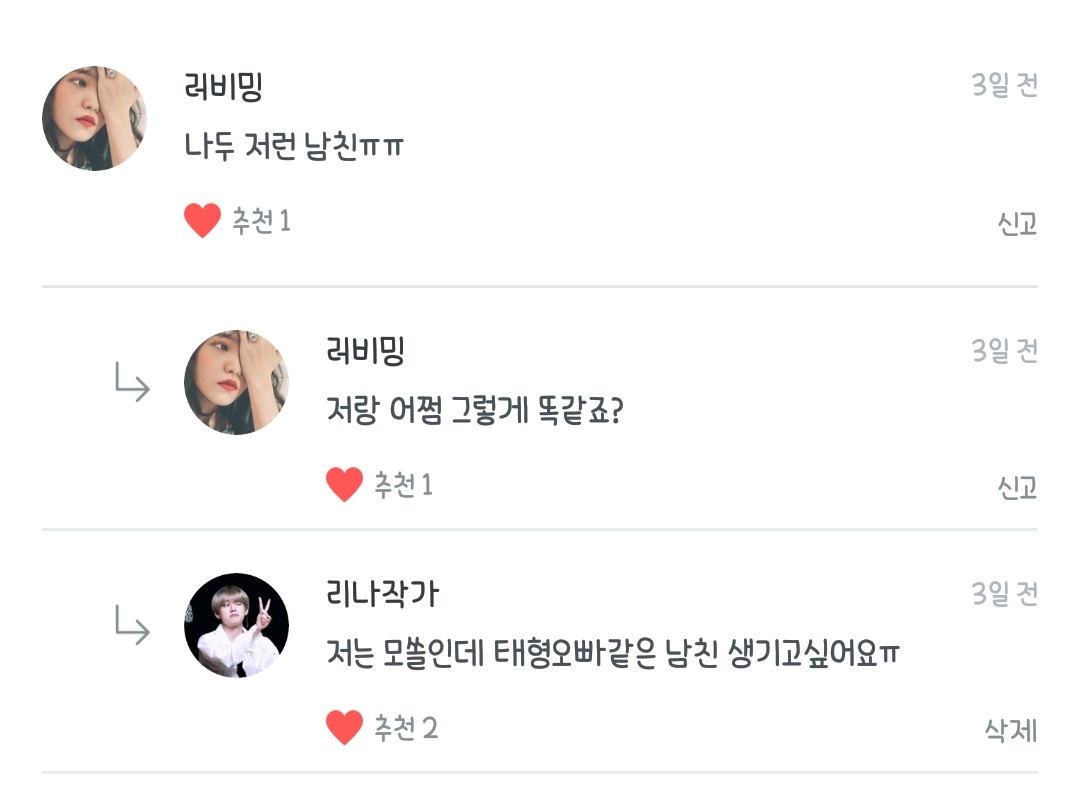The height and width of the screenshot is (810, 1080).
Task: Click the 러비밍 username on the indented reply
Action: pos(366,351)
